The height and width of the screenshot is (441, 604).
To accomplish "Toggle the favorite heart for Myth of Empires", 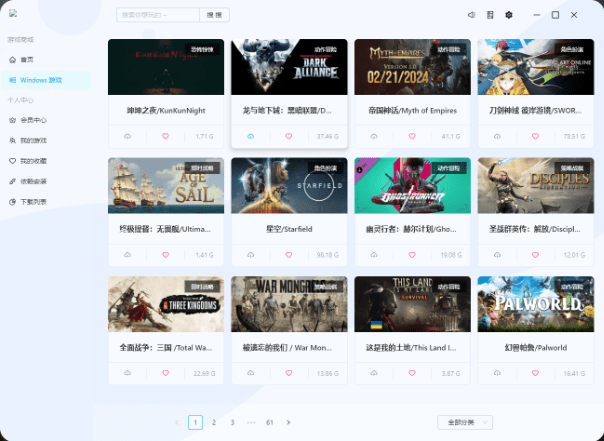I will [x=412, y=136].
